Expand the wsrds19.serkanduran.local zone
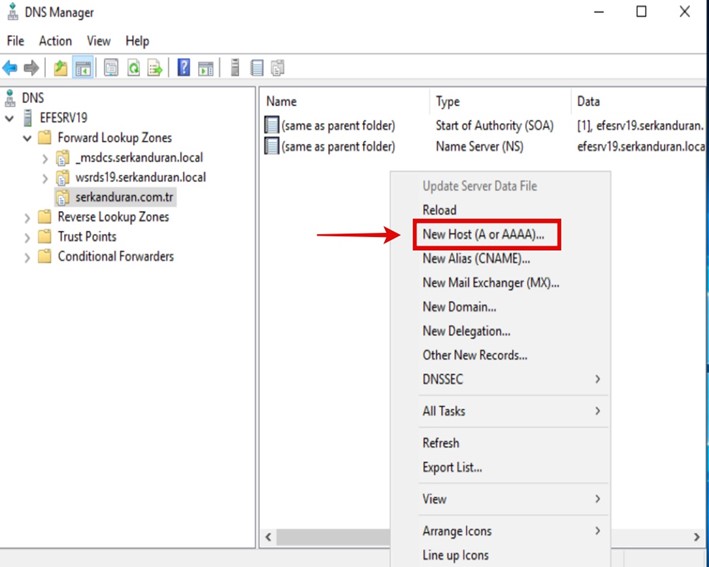This screenshot has height=567, width=709. pyautogui.click(x=45, y=178)
